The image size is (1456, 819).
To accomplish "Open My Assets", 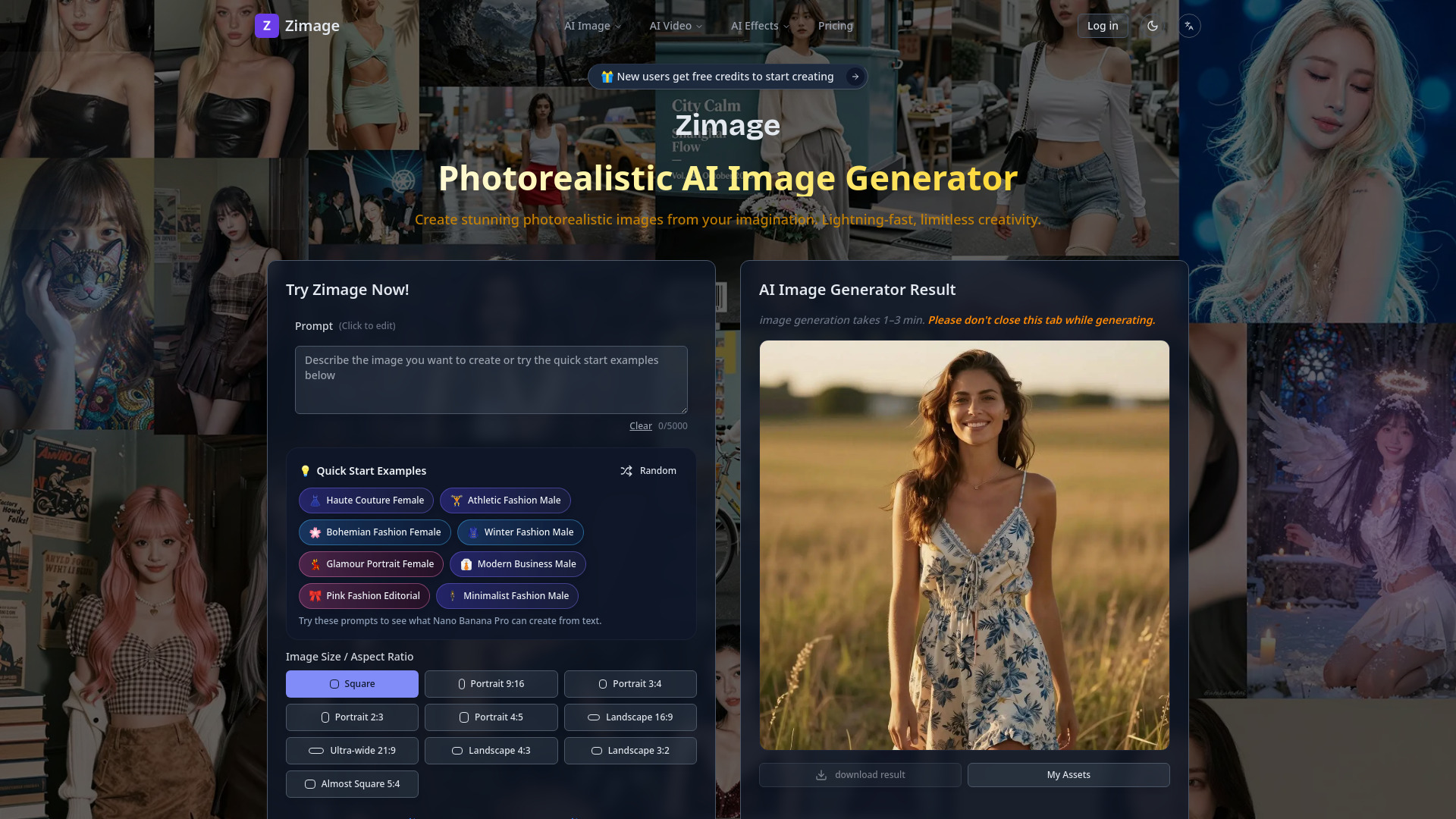I will 1068,775.
